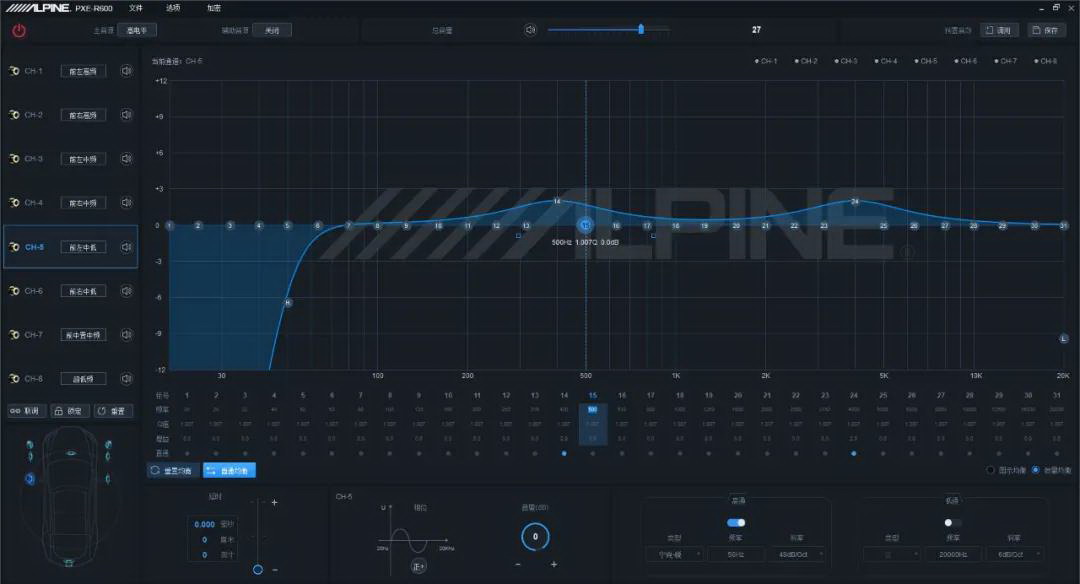
Task: Increase channel gain with plus icon
Action: pos(554,564)
